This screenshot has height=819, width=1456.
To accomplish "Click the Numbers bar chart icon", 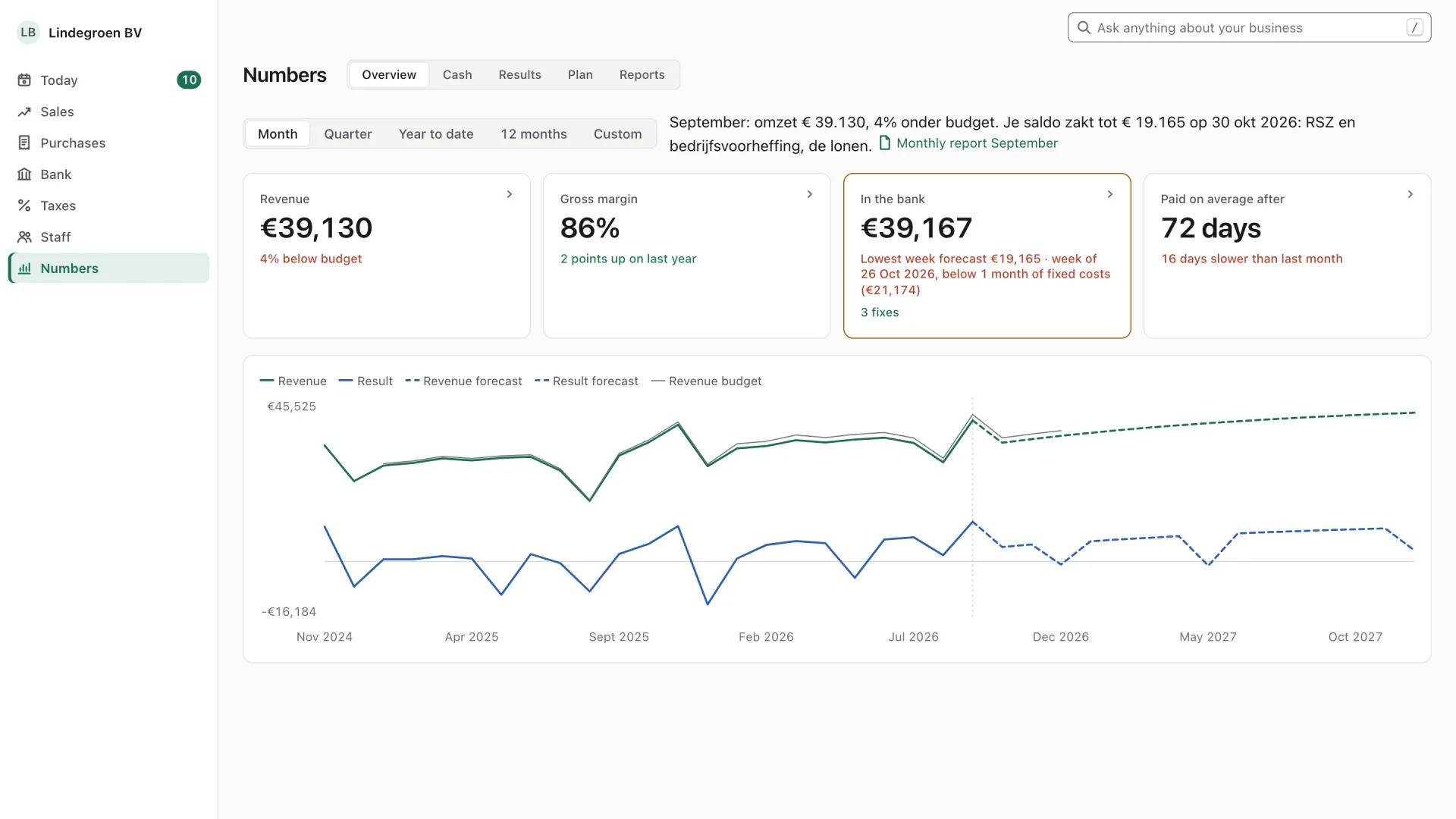I will pos(24,268).
